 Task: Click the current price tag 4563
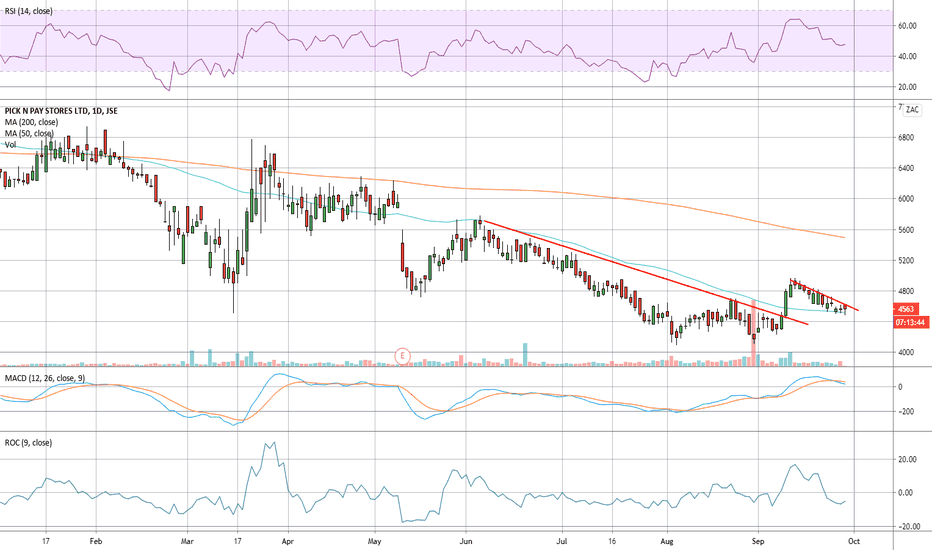[x=906, y=309]
